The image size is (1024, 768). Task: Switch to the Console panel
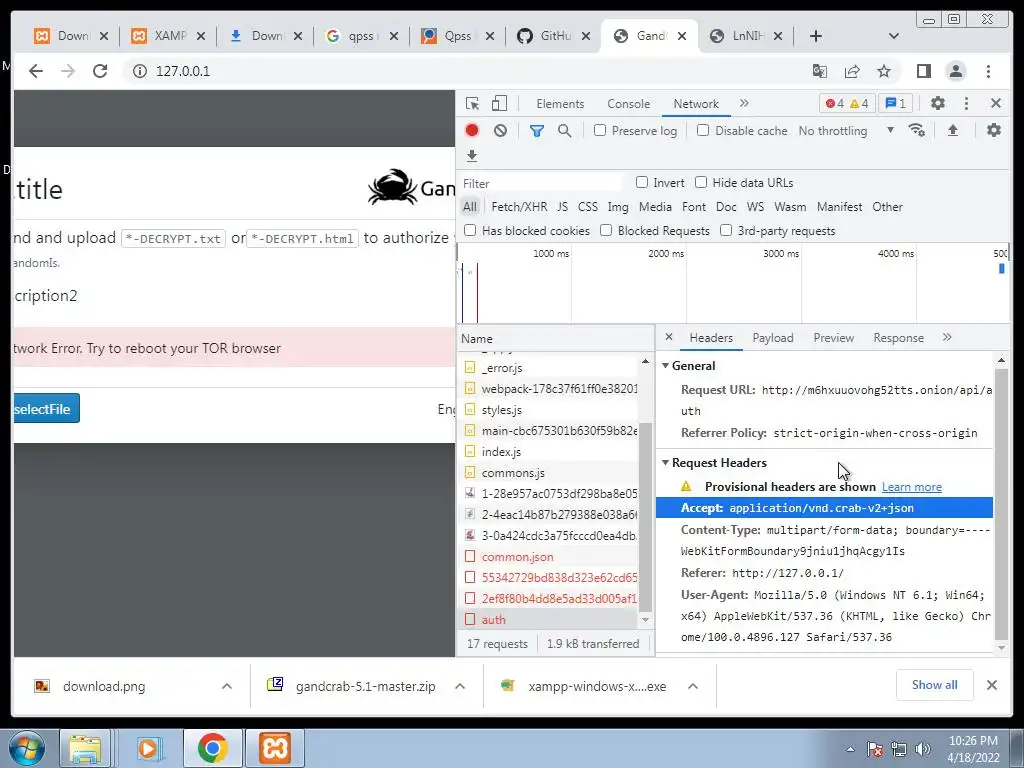pos(628,103)
